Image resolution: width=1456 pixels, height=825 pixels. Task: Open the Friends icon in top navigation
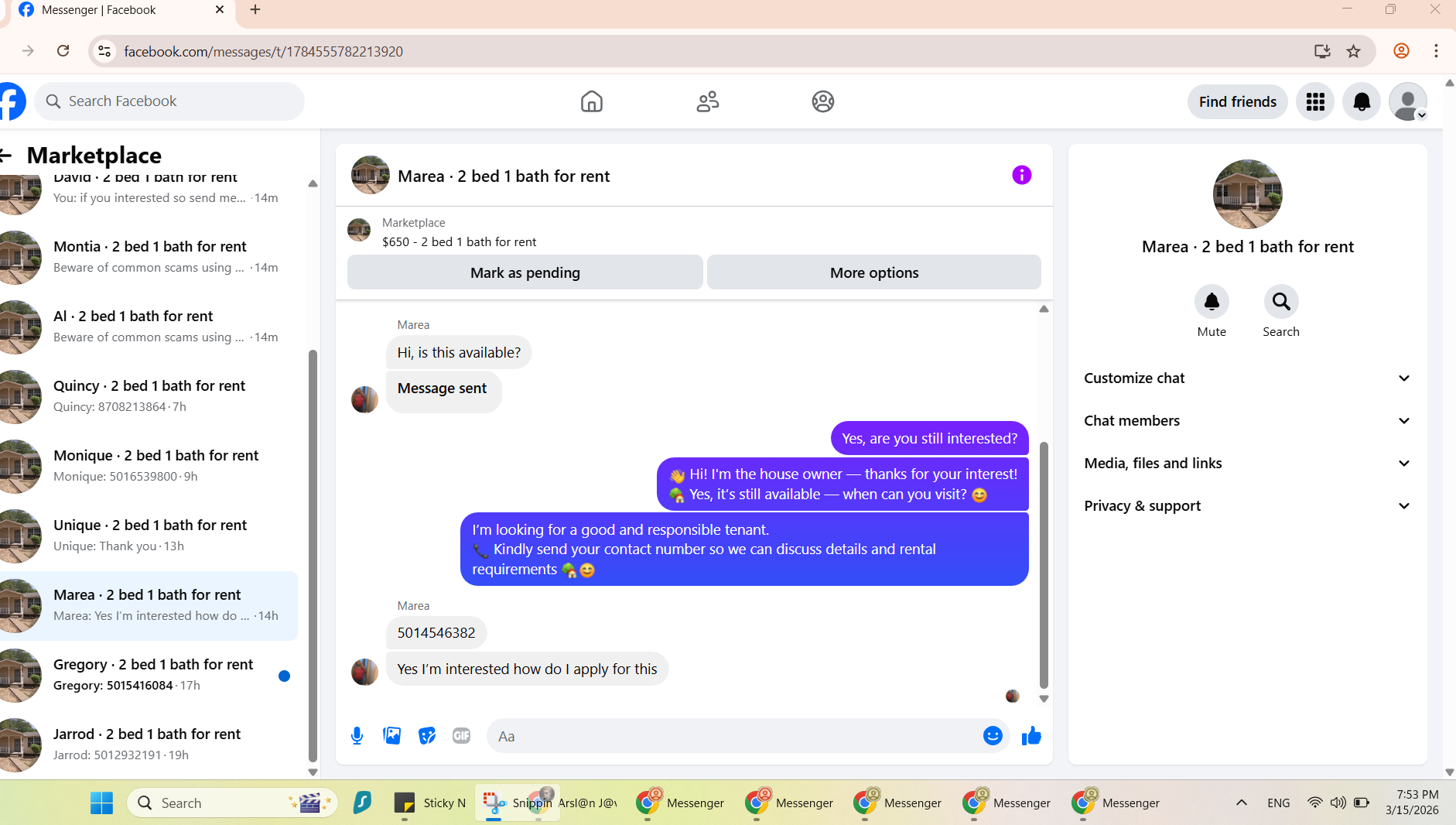(707, 101)
